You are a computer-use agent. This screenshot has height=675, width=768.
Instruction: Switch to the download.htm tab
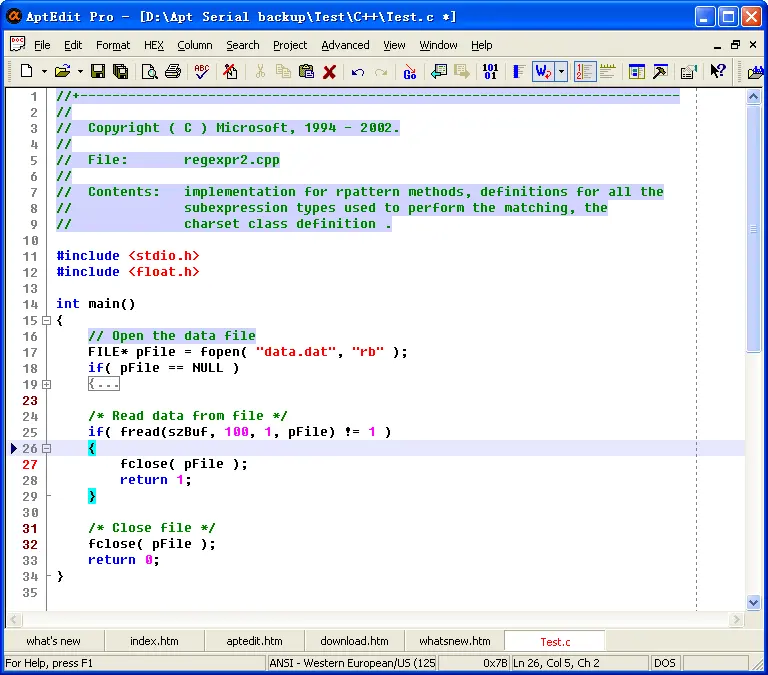pyautogui.click(x=354, y=641)
